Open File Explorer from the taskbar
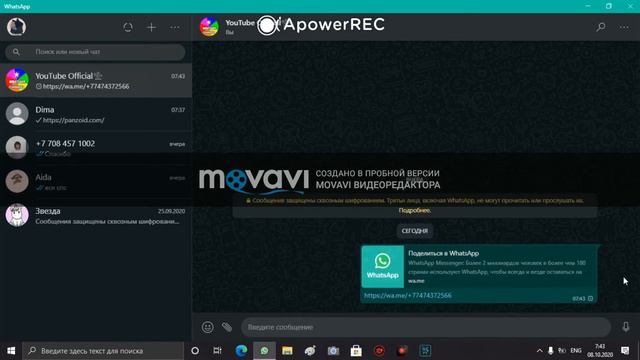The width and height of the screenshot is (640, 360). (287, 351)
